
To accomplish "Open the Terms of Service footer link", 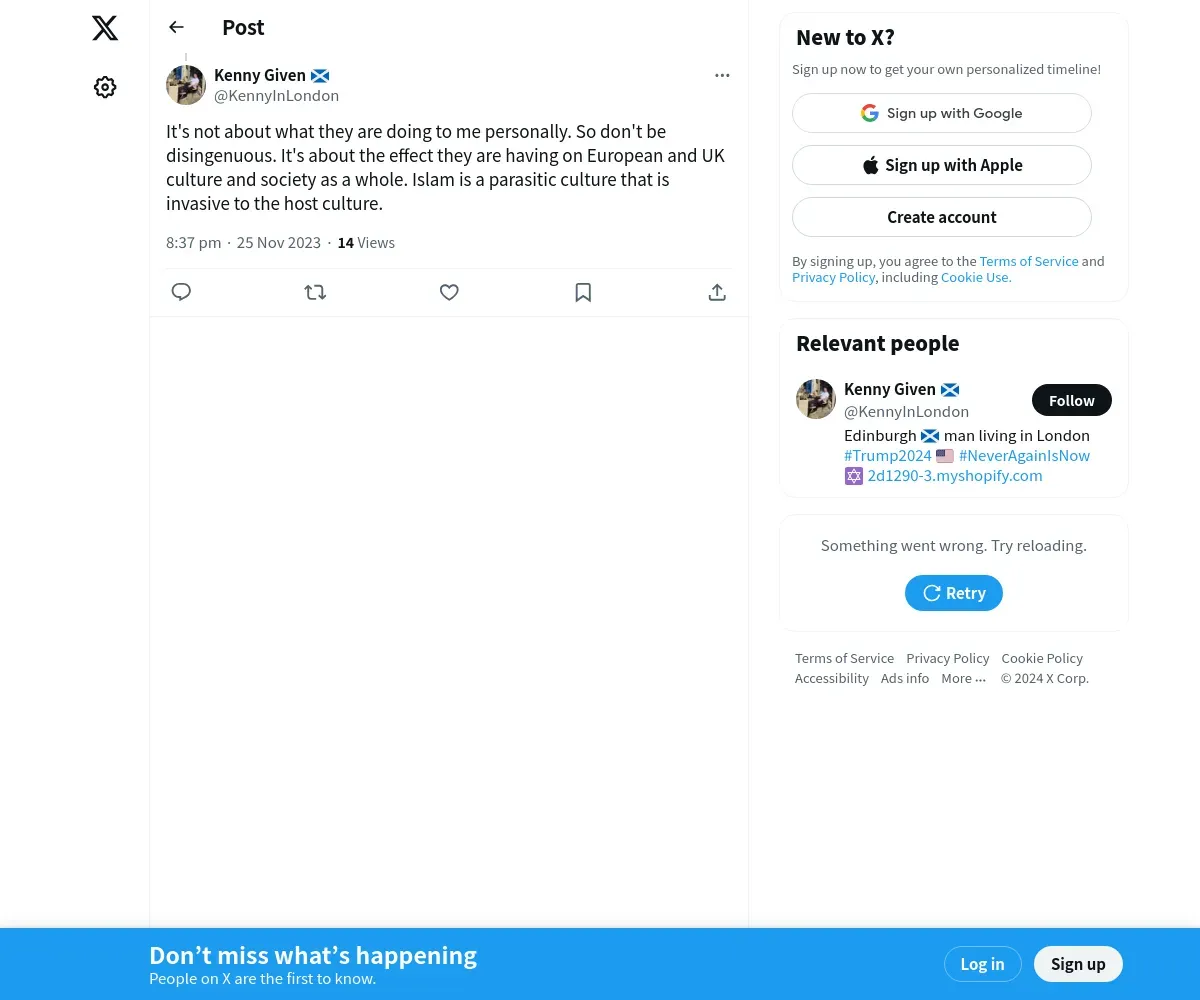I will pyautogui.click(x=844, y=658).
